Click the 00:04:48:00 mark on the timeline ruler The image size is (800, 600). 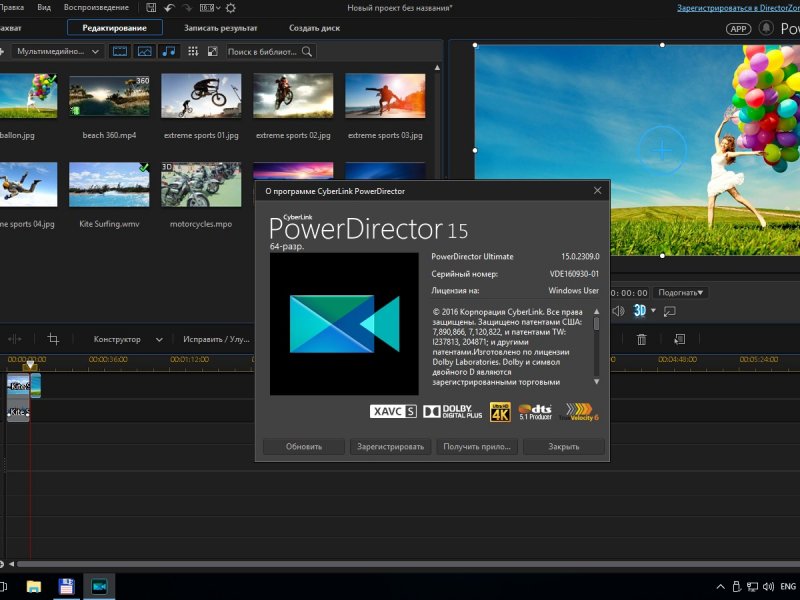(x=677, y=359)
